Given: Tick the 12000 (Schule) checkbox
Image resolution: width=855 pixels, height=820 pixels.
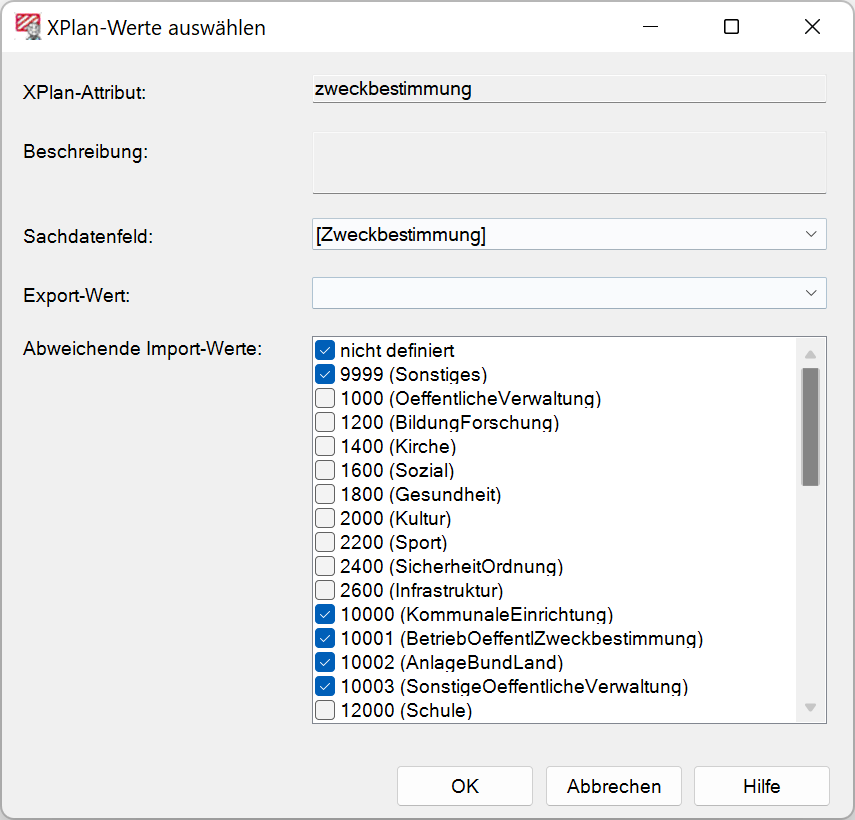Looking at the screenshot, I should click(x=325, y=711).
